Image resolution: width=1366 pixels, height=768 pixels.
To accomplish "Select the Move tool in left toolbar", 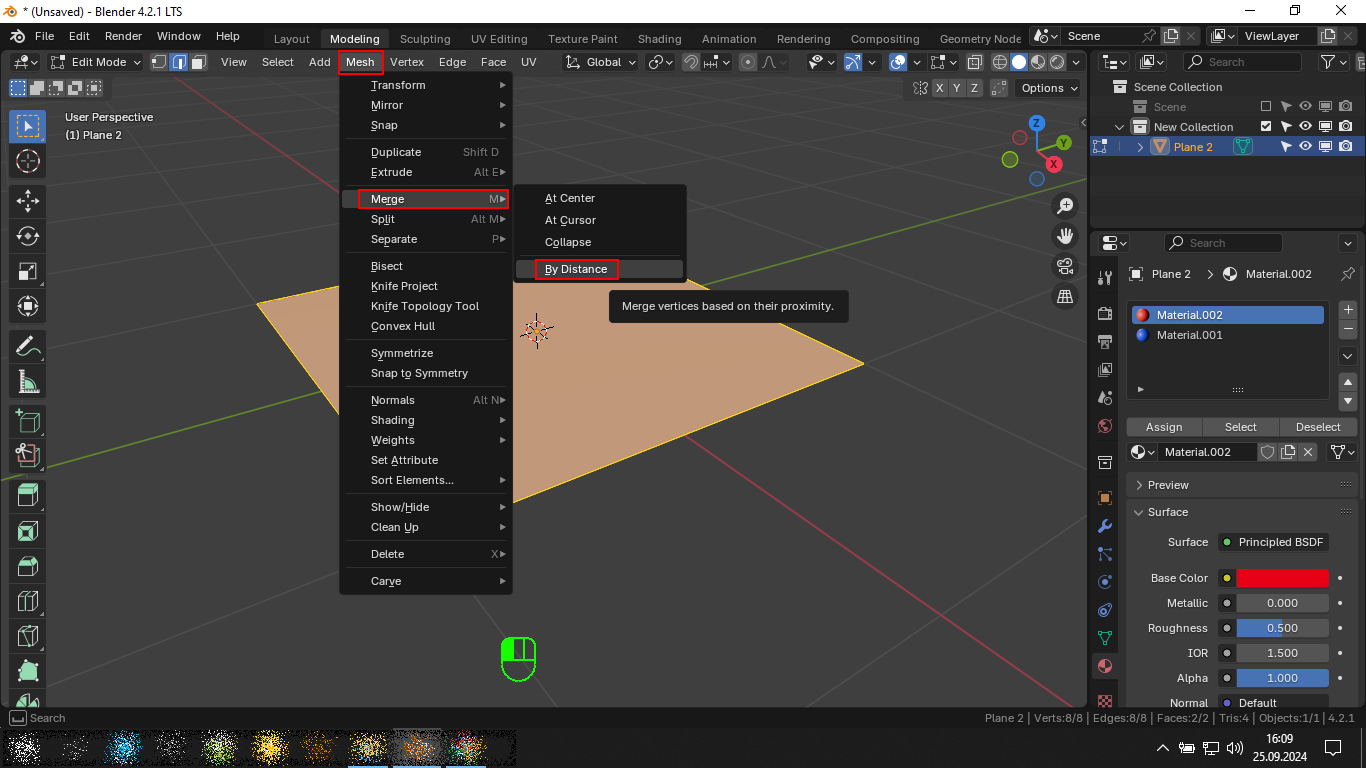I will click(x=28, y=201).
